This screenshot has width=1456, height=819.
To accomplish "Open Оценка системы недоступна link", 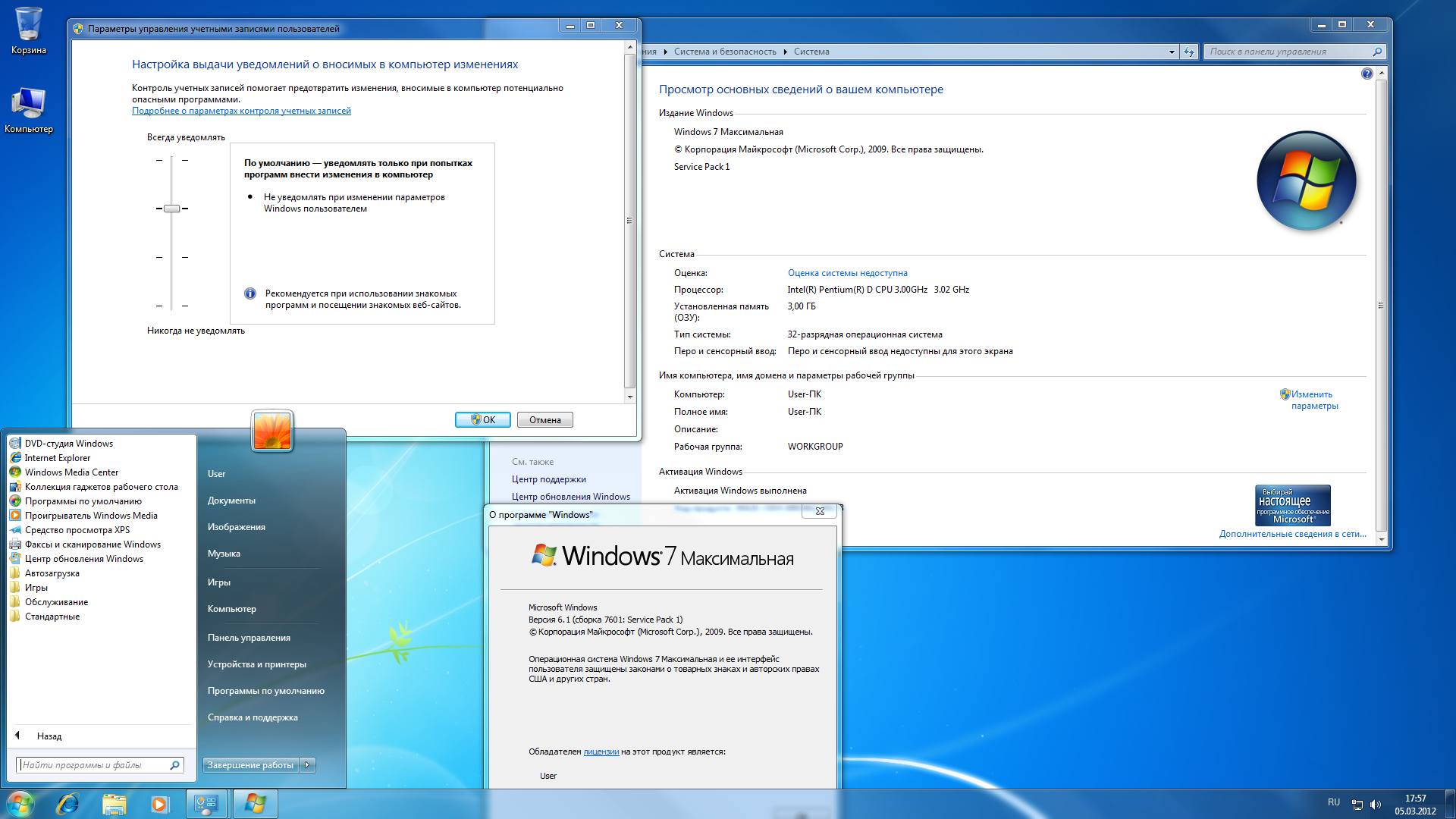I will pos(847,273).
